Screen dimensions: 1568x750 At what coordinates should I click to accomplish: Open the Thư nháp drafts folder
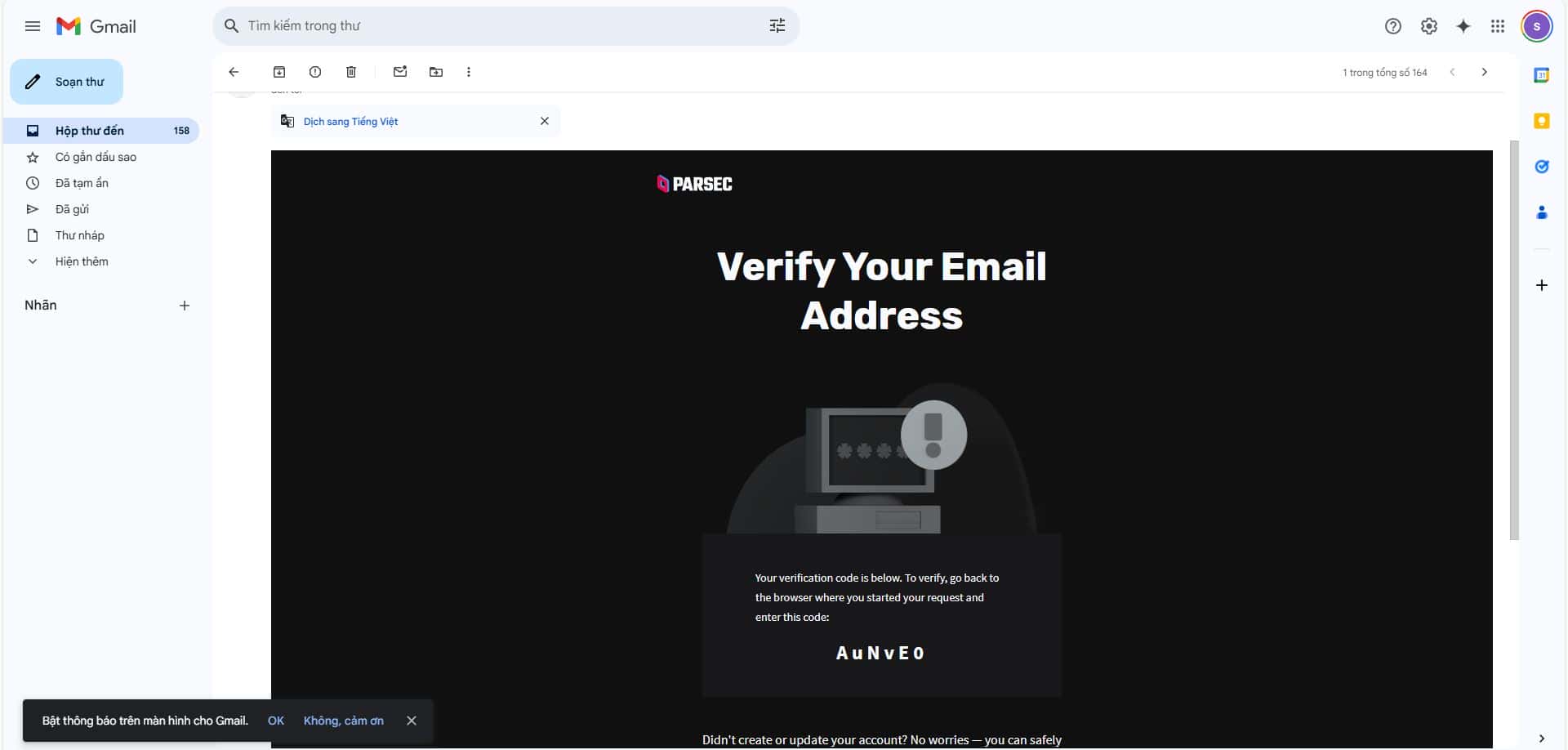tap(80, 235)
